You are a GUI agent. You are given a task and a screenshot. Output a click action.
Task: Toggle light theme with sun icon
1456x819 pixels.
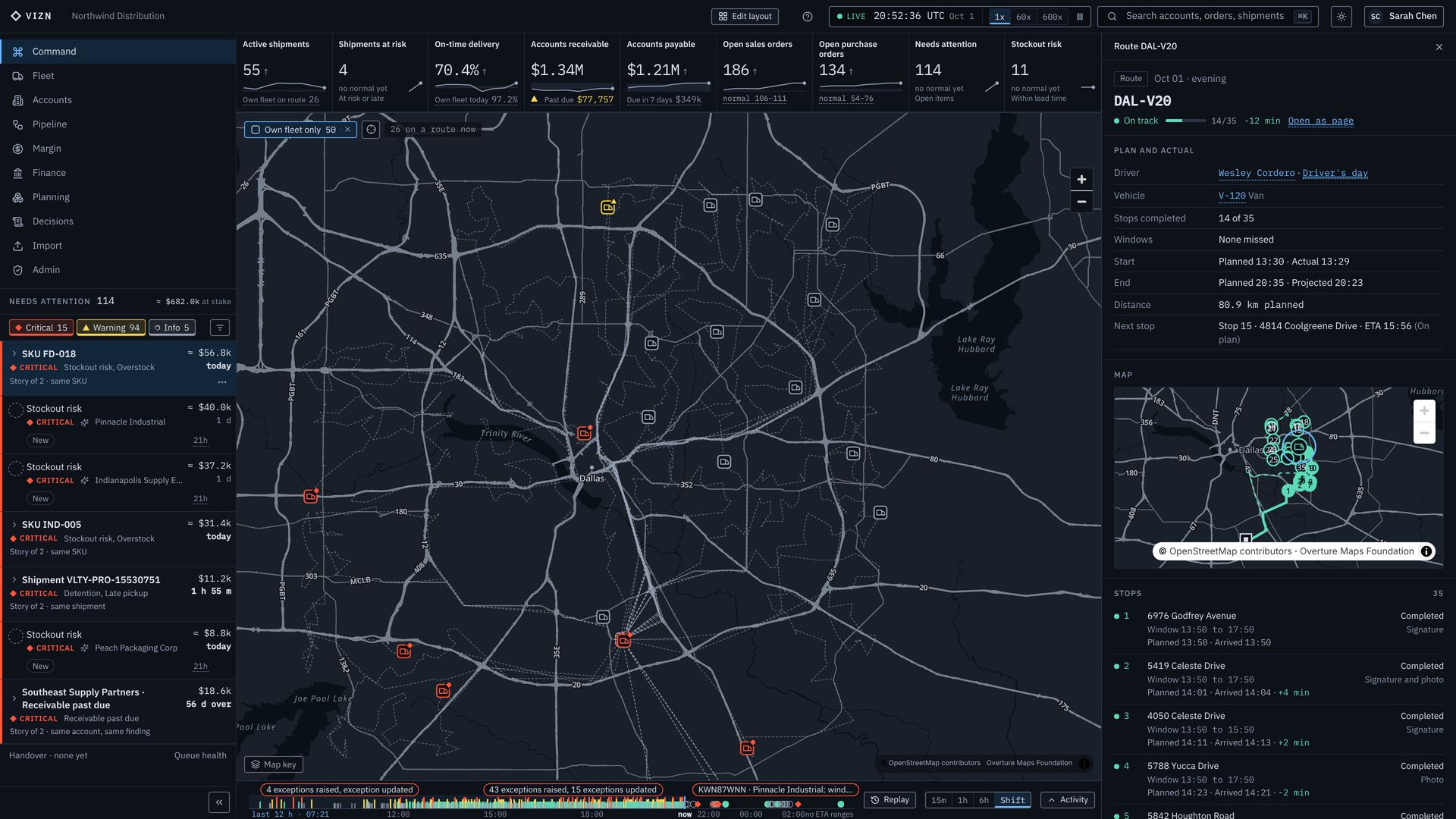(x=1341, y=17)
